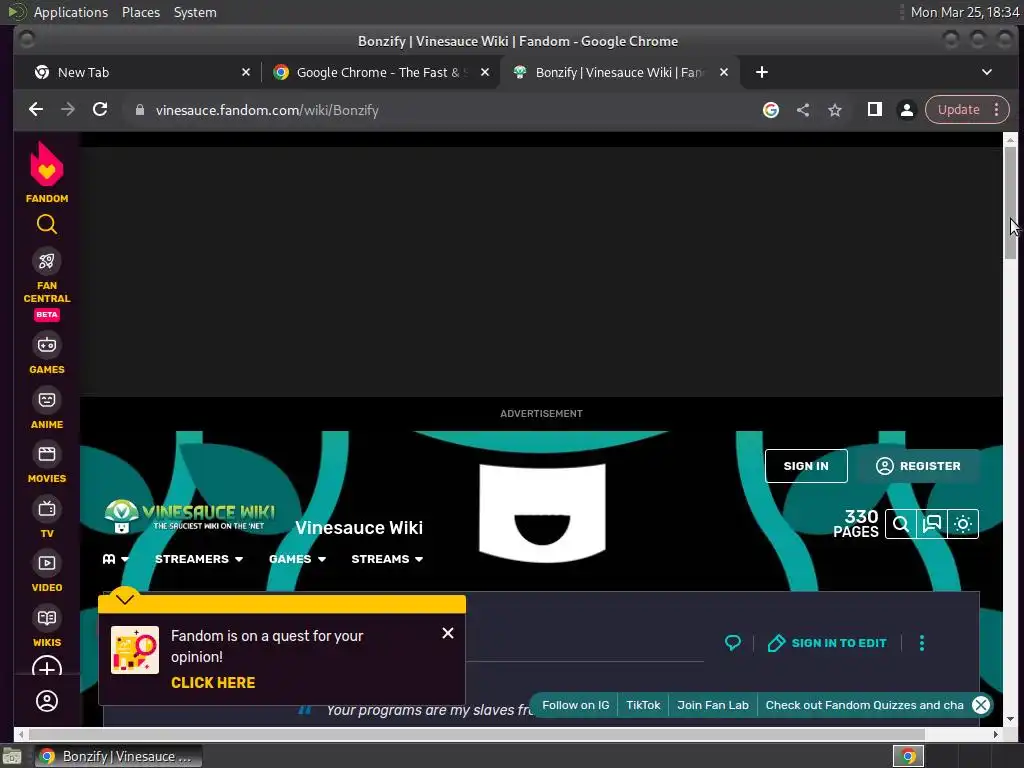Expand the Games wiki dropdown

point(297,559)
